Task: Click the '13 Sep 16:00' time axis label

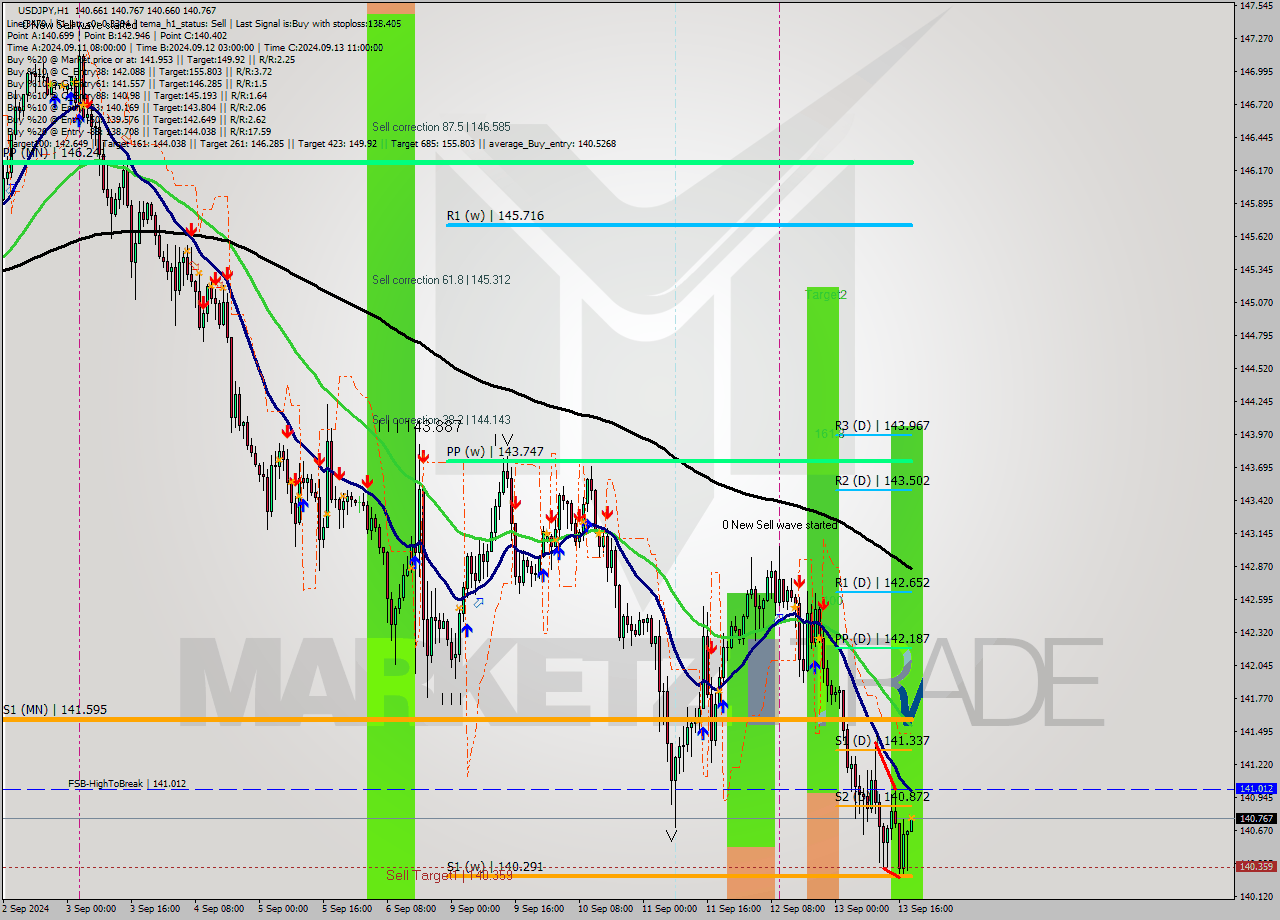Action: pyautogui.click(x=924, y=909)
